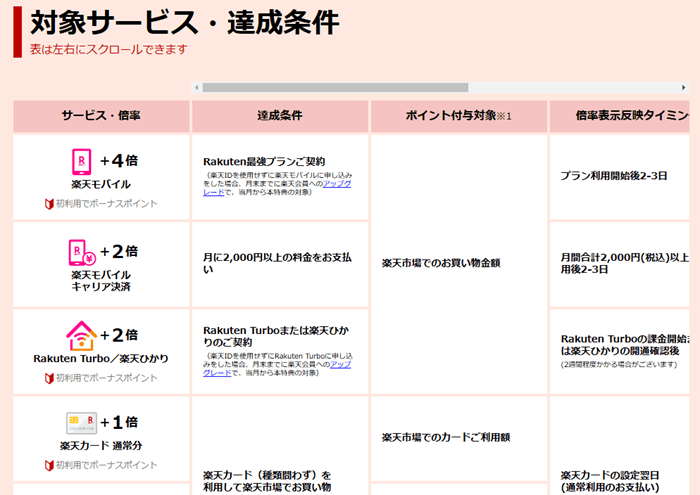The image size is (700, 495).
Task: Click the プラン利用開始後2-3日 timing text
Action: [x=614, y=176]
